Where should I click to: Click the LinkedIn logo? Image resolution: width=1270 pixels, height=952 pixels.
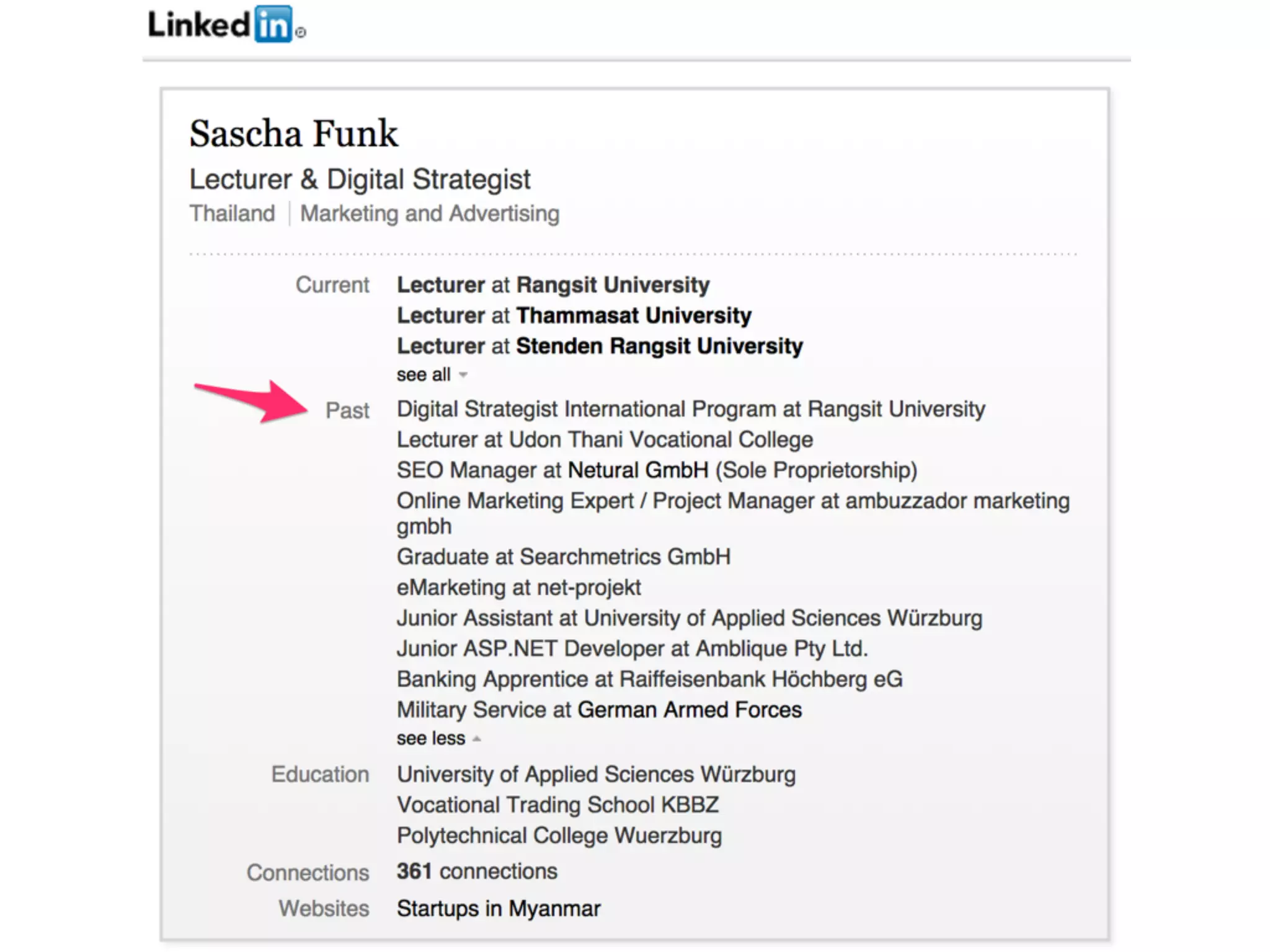coord(226,25)
